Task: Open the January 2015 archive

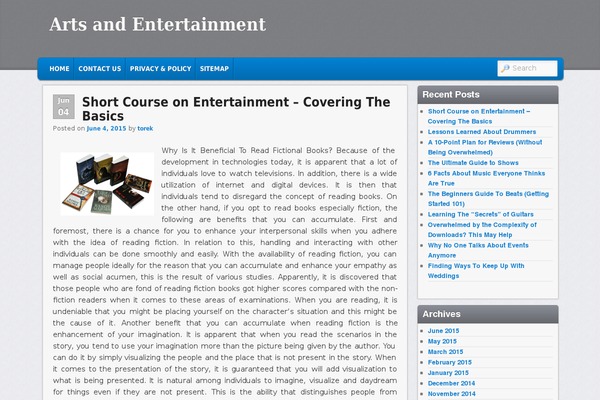Action: pyautogui.click(x=448, y=373)
